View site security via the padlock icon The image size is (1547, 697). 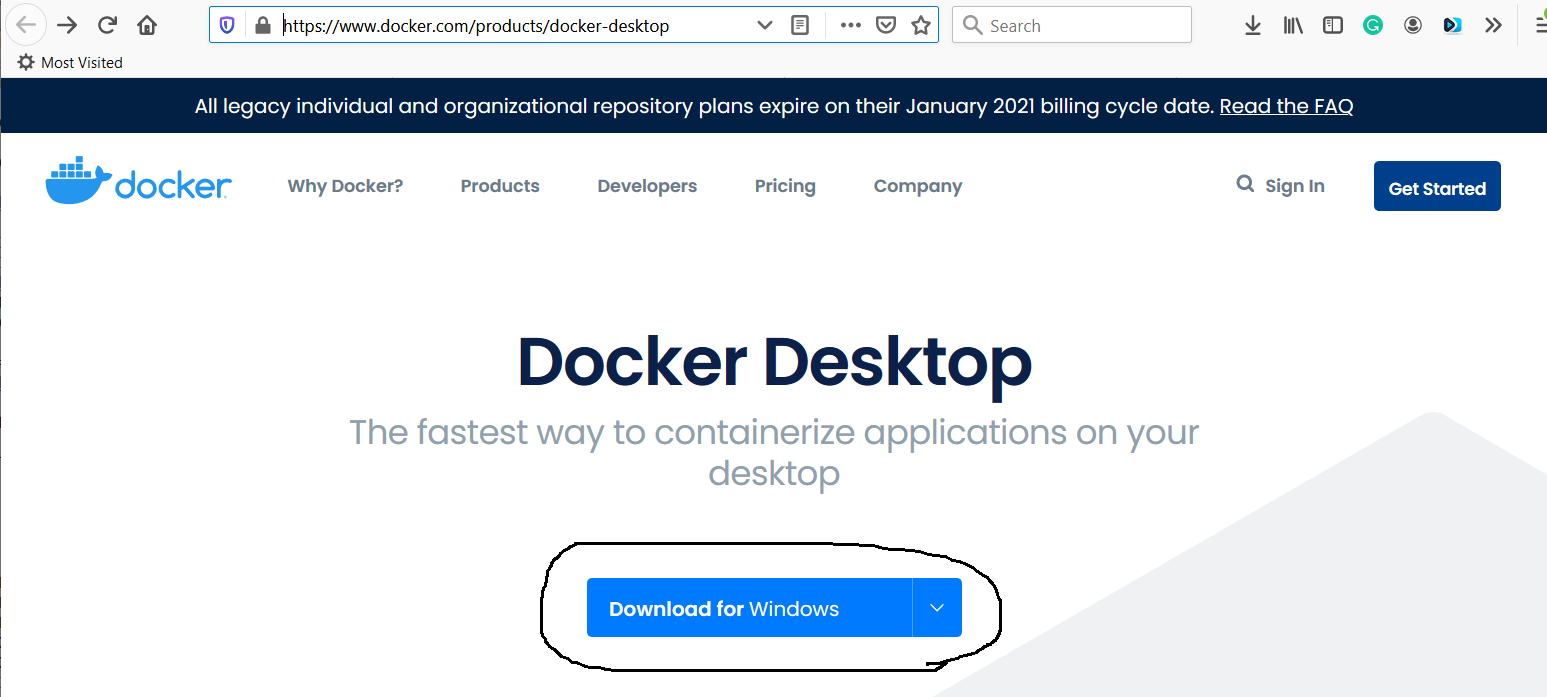(262, 26)
